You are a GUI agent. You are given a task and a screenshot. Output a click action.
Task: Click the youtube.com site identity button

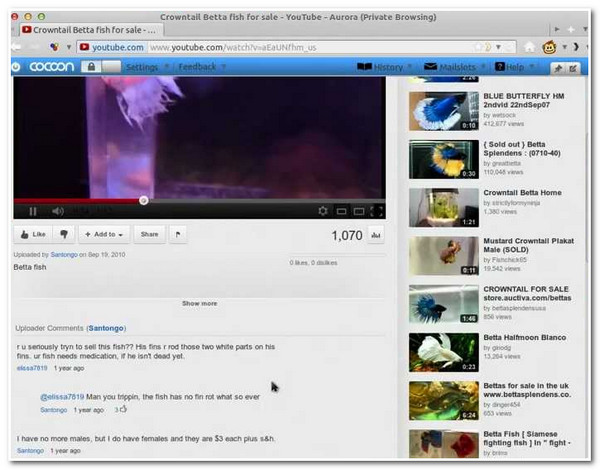[x=112, y=47]
